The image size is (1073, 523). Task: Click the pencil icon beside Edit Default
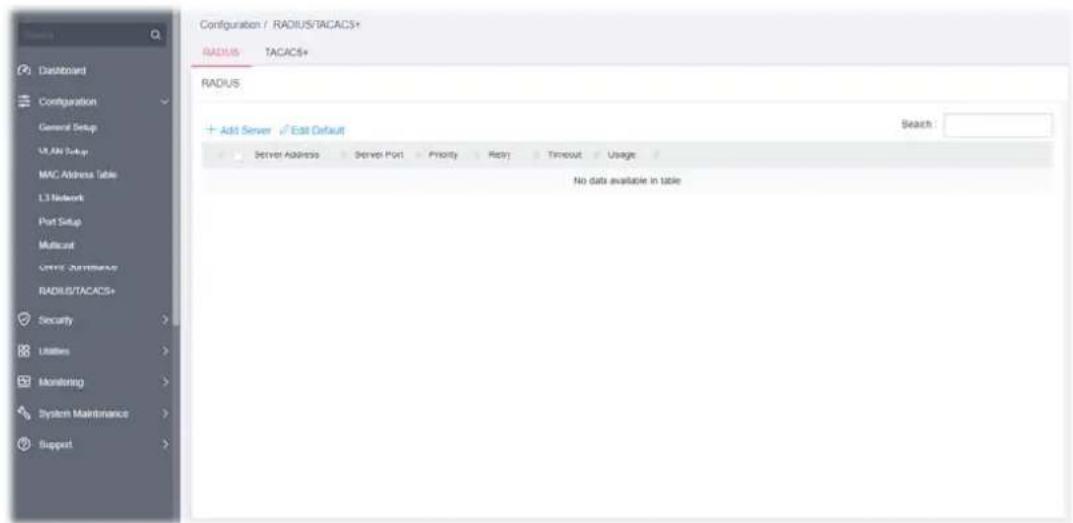pos(283,130)
